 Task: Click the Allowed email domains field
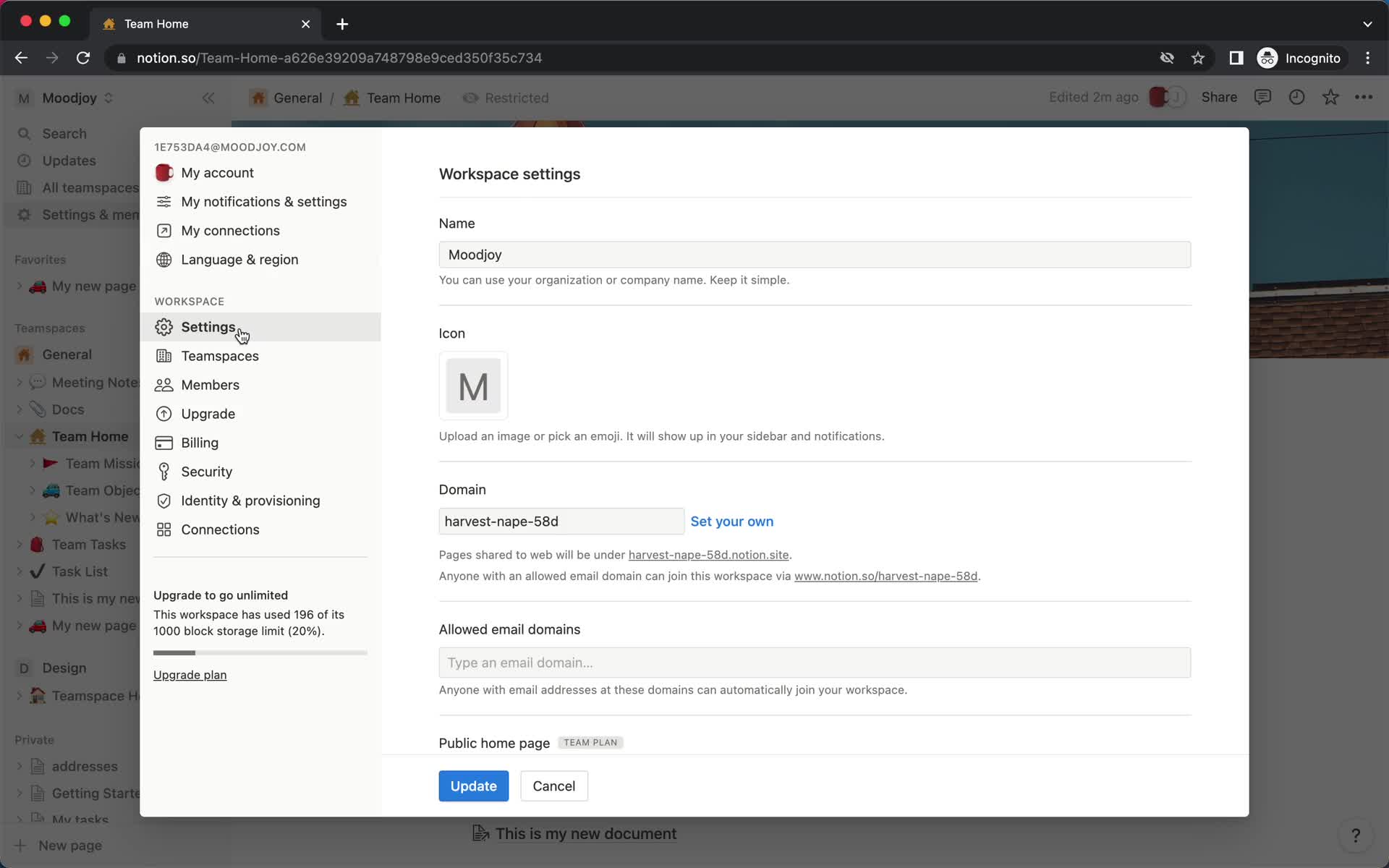815,663
